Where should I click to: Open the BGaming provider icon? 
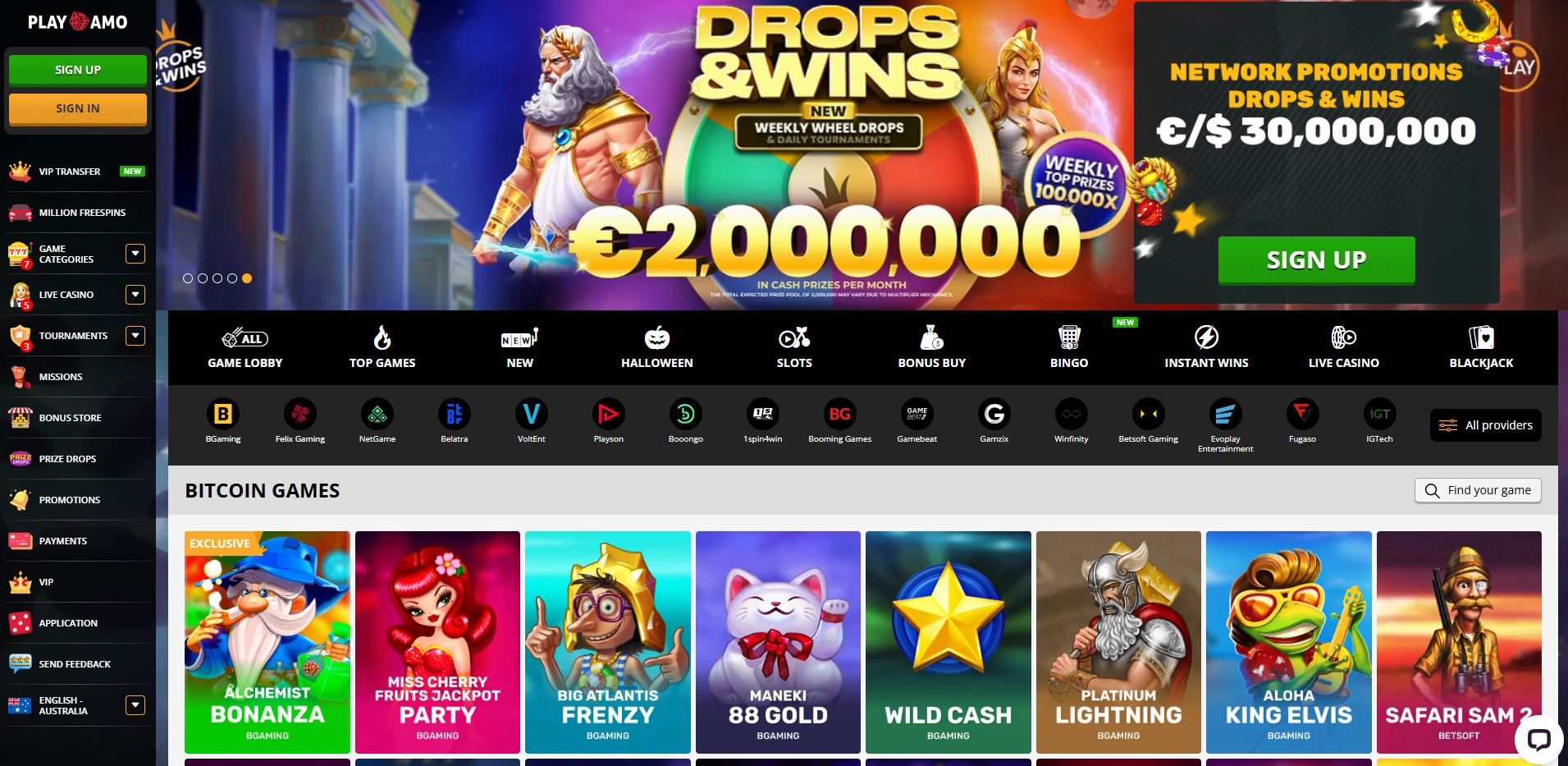(x=223, y=415)
